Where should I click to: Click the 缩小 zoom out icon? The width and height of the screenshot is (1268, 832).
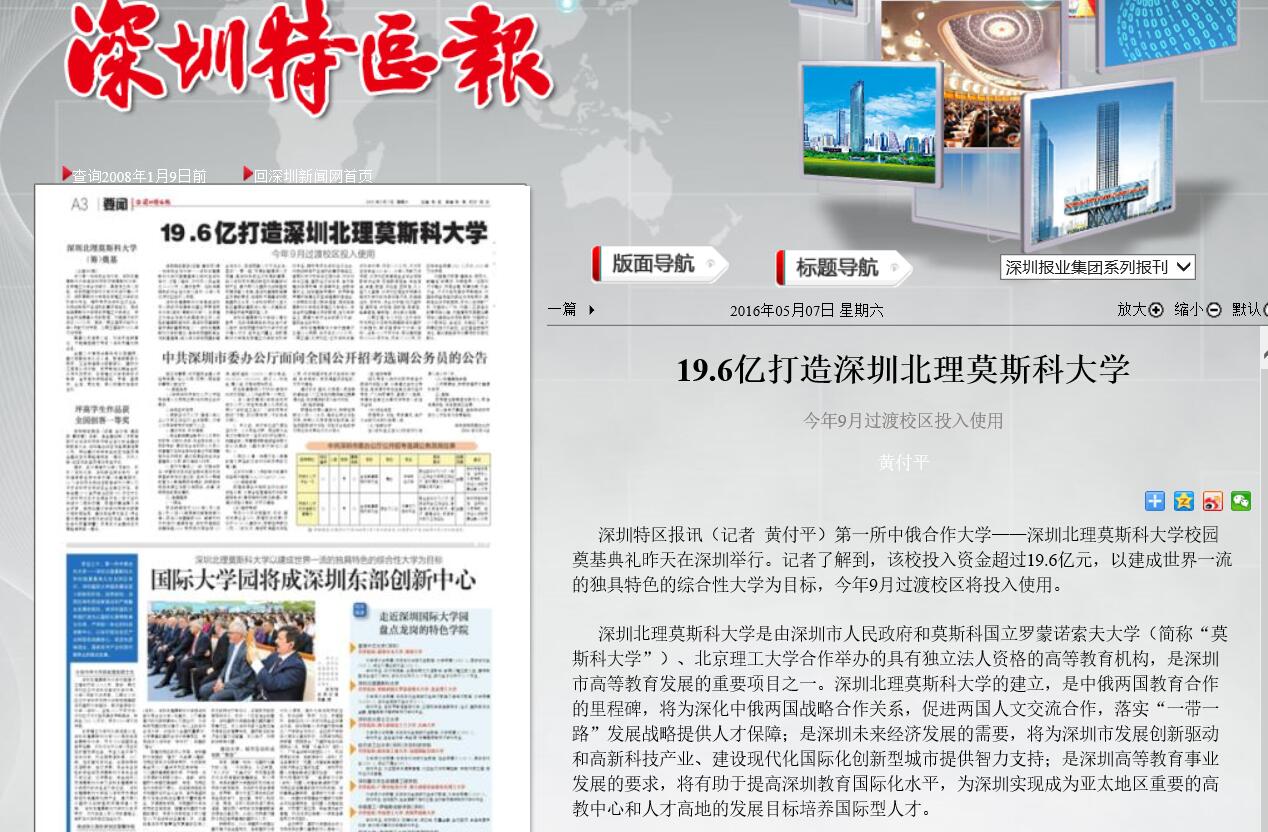[1212, 310]
